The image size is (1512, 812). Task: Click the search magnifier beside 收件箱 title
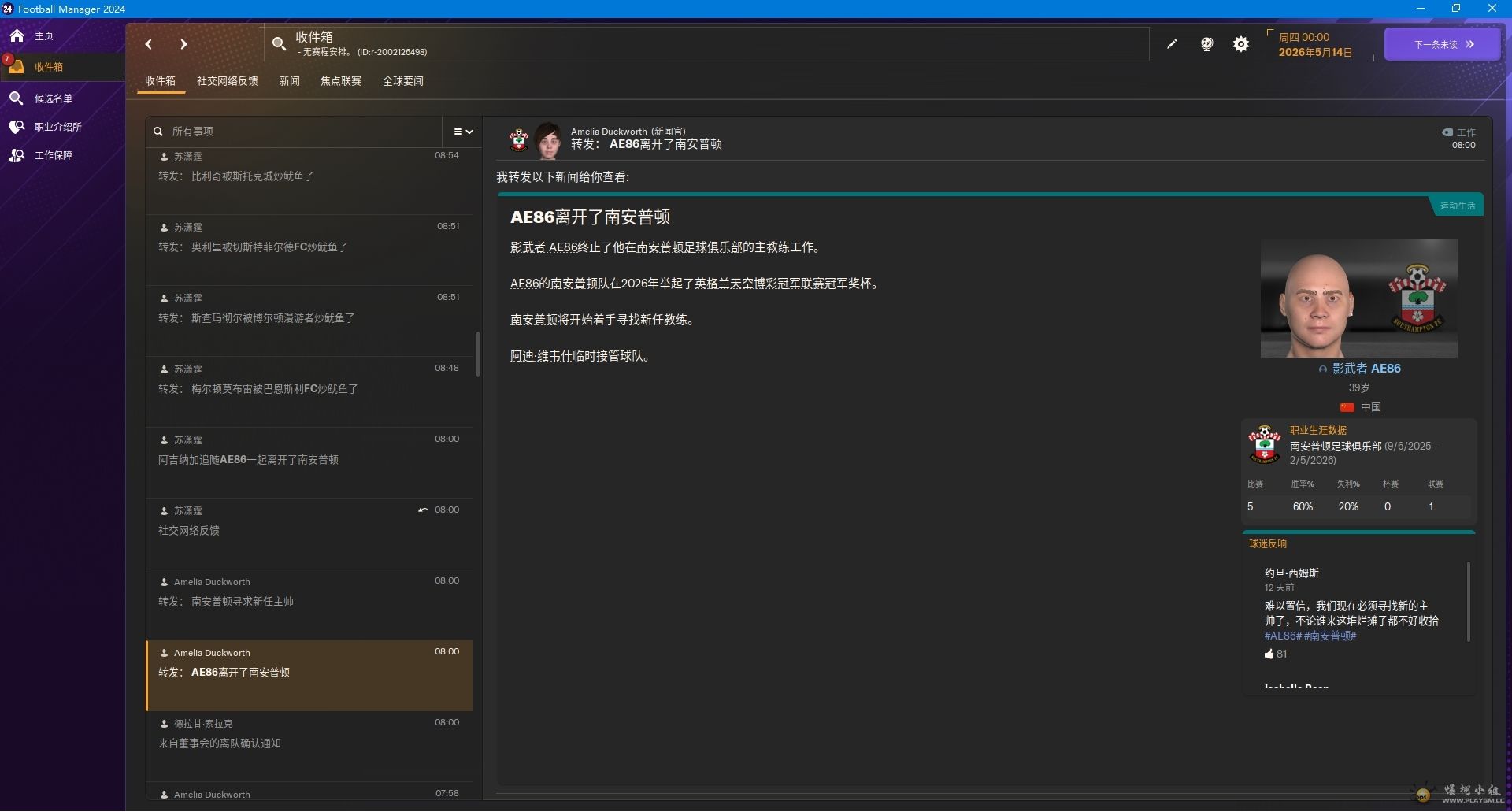(x=279, y=44)
